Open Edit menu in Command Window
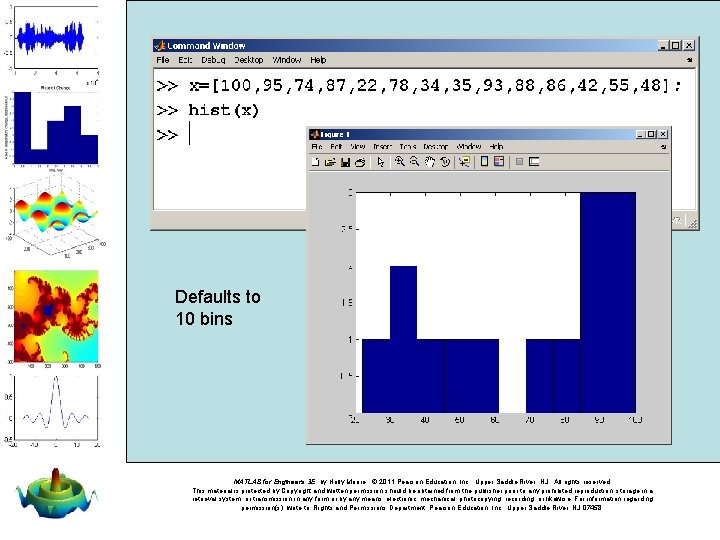720x540 pixels. coord(185,60)
